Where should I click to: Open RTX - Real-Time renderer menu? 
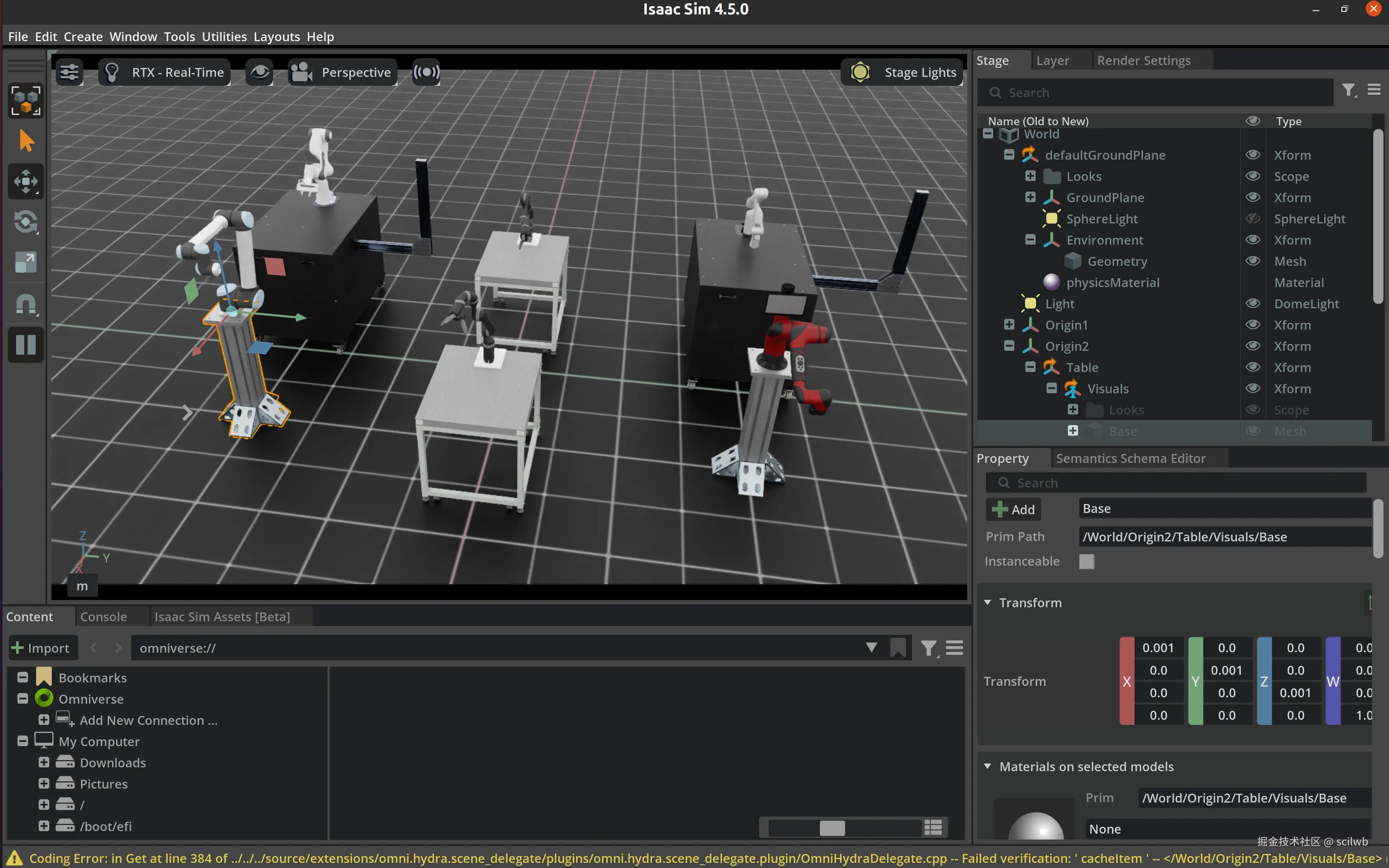(x=165, y=72)
